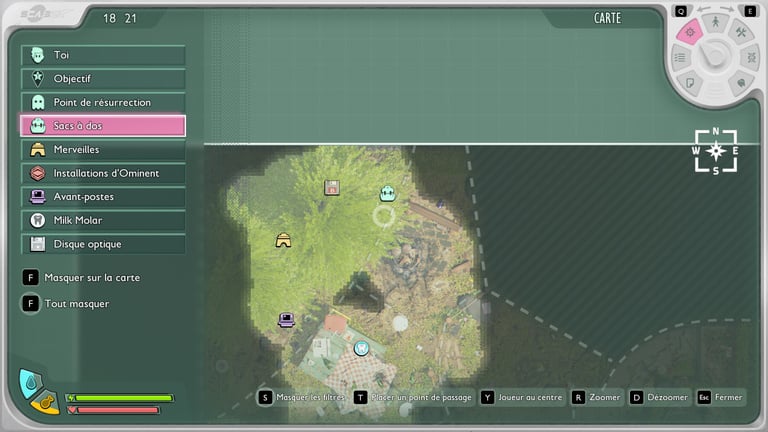
Task: Click the Zoomer button
Action: (597, 397)
